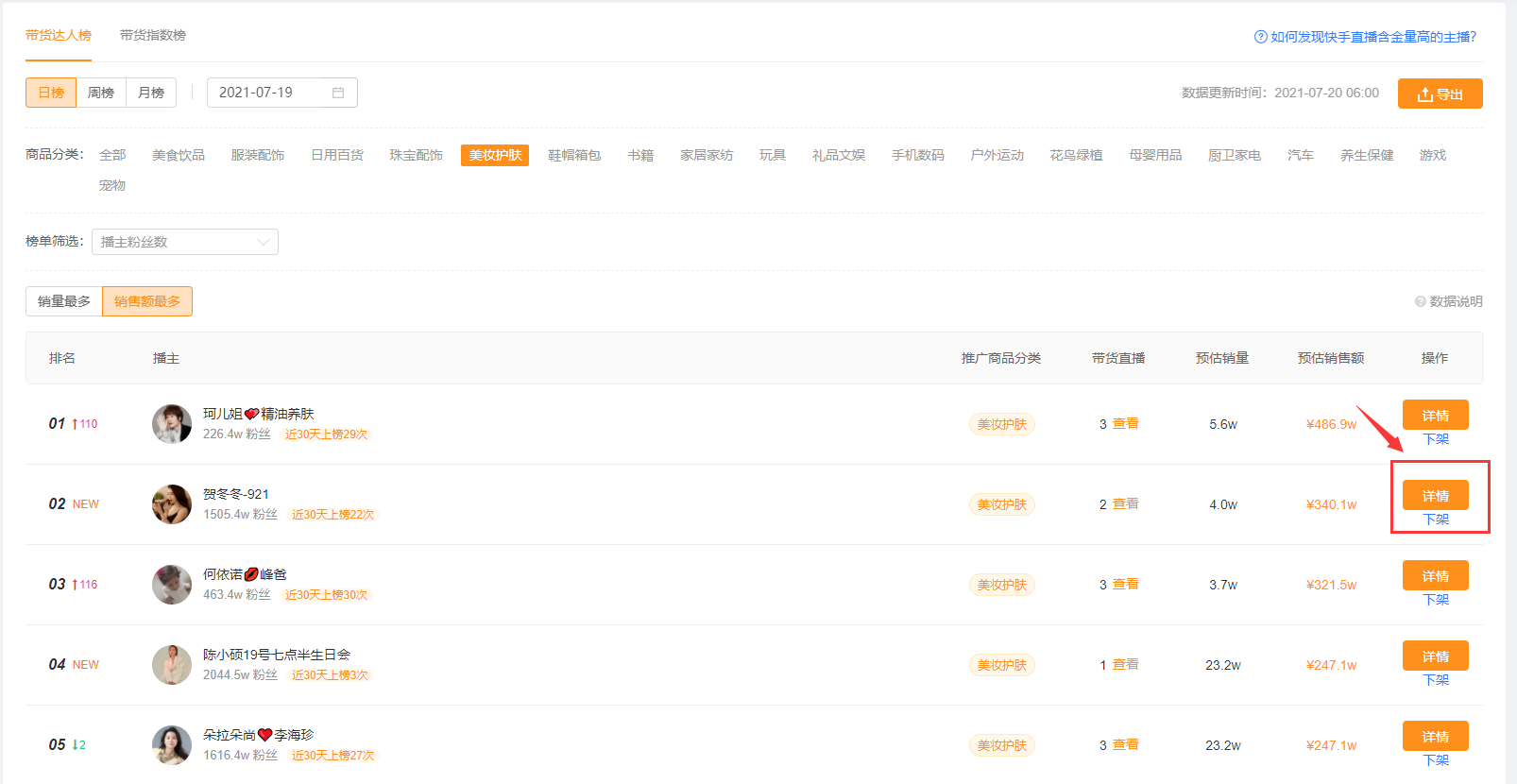Open link 如何发现快手直播含金量高的主播

1373,37
